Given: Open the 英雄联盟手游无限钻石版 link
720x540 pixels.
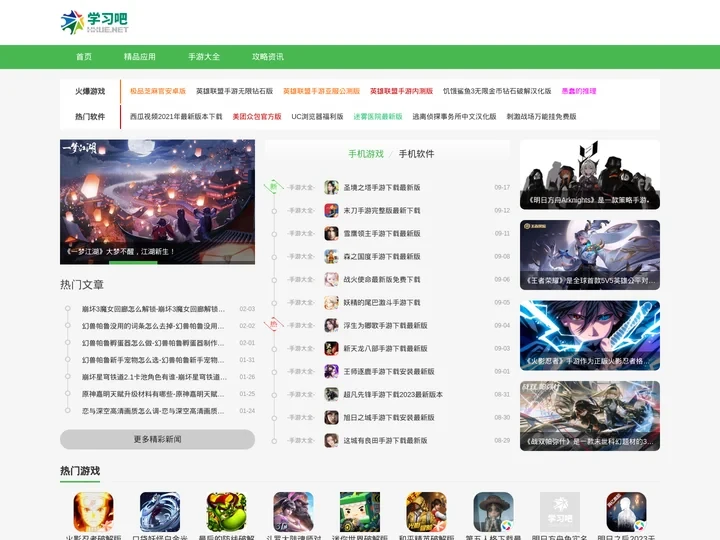Looking at the screenshot, I should 234,91.
